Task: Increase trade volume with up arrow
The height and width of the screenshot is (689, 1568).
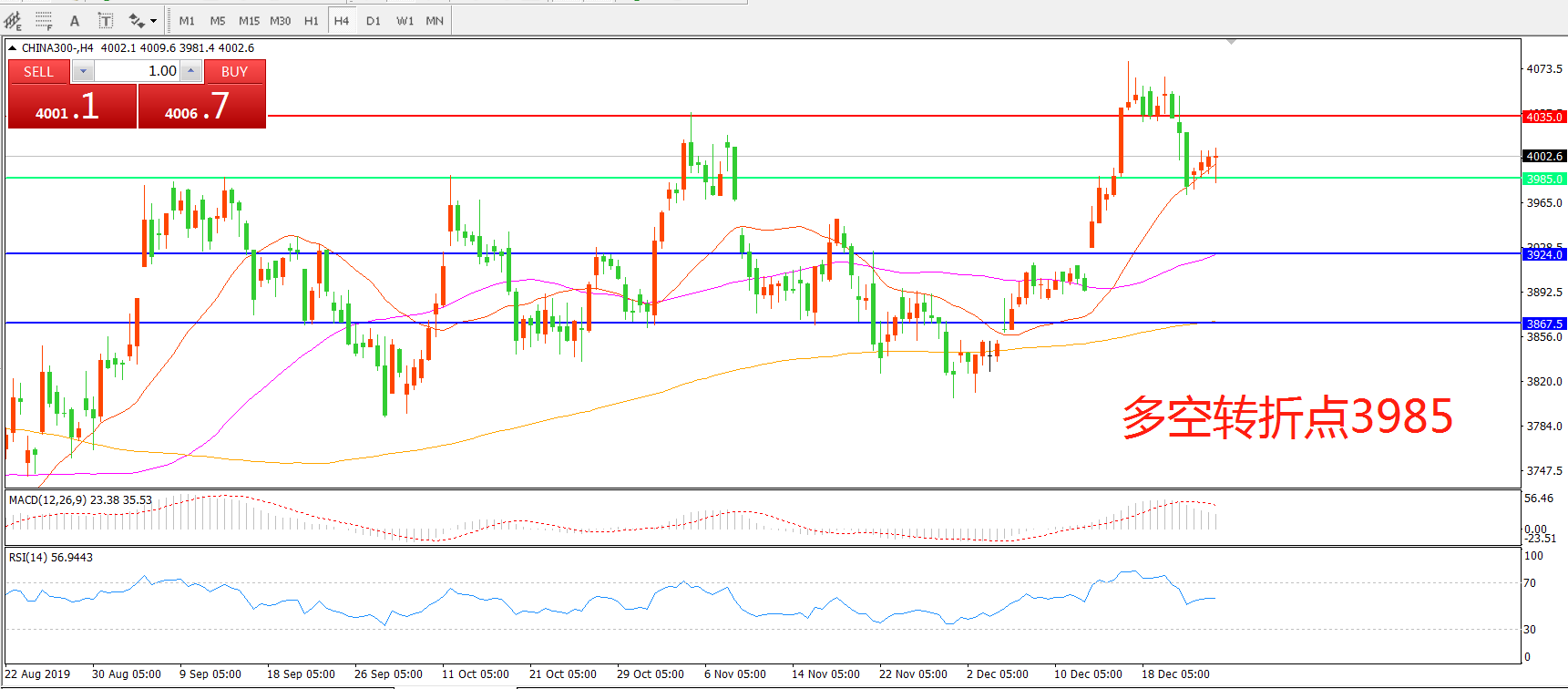Action: (x=190, y=71)
